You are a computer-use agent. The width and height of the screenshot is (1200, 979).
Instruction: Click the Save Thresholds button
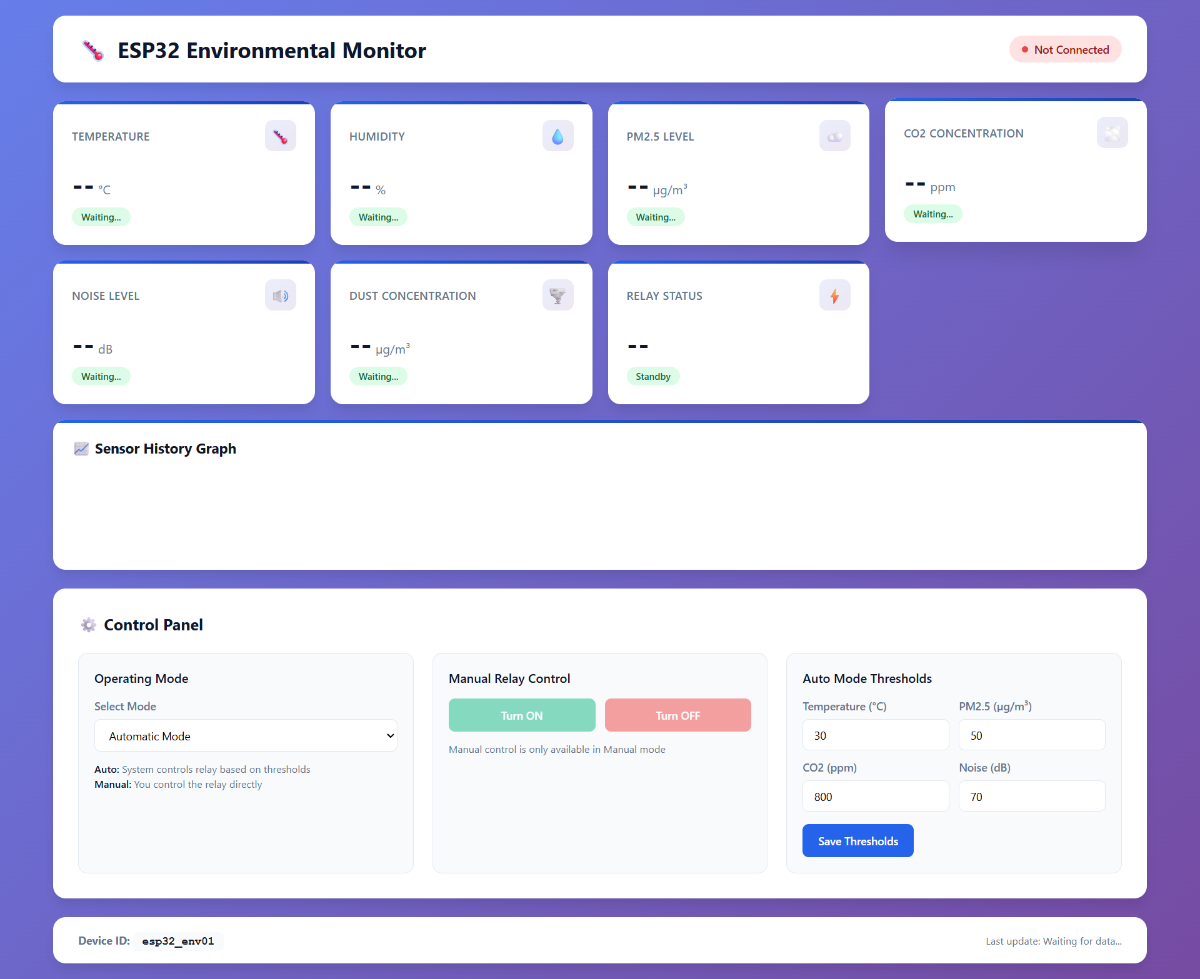point(858,841)
